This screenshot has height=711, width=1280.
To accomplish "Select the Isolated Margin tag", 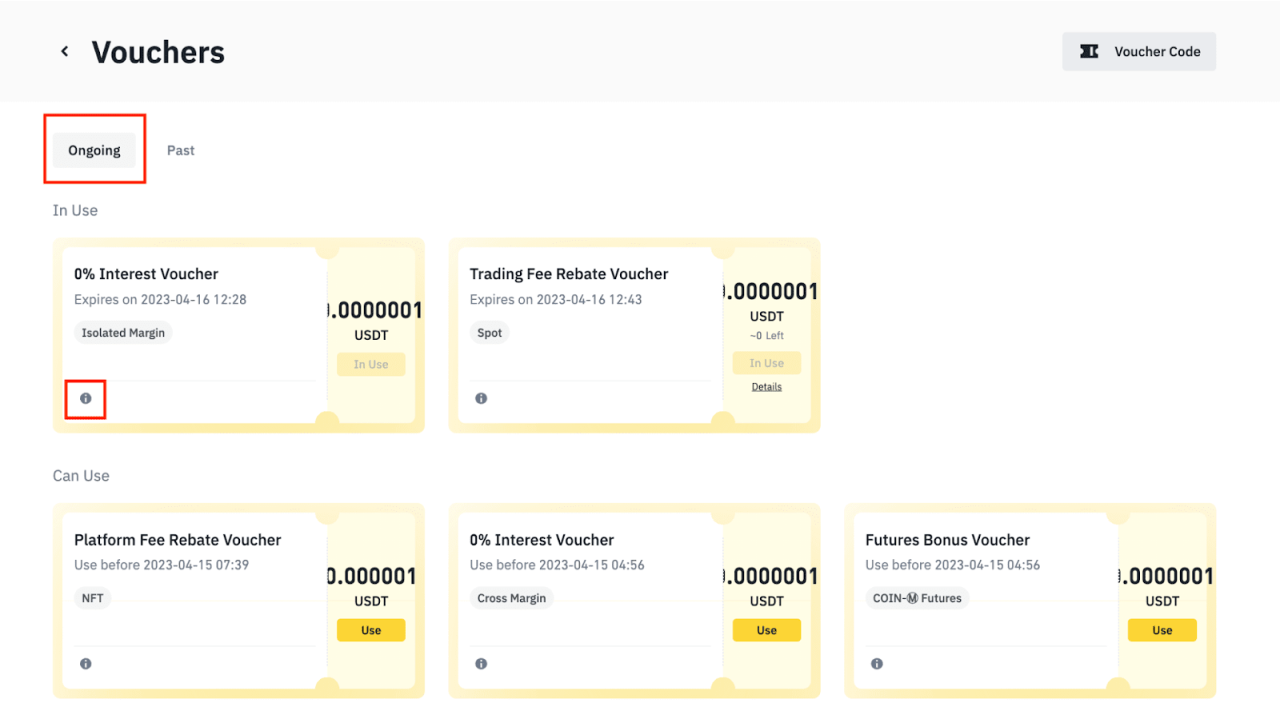I will [x=123, y=332].
